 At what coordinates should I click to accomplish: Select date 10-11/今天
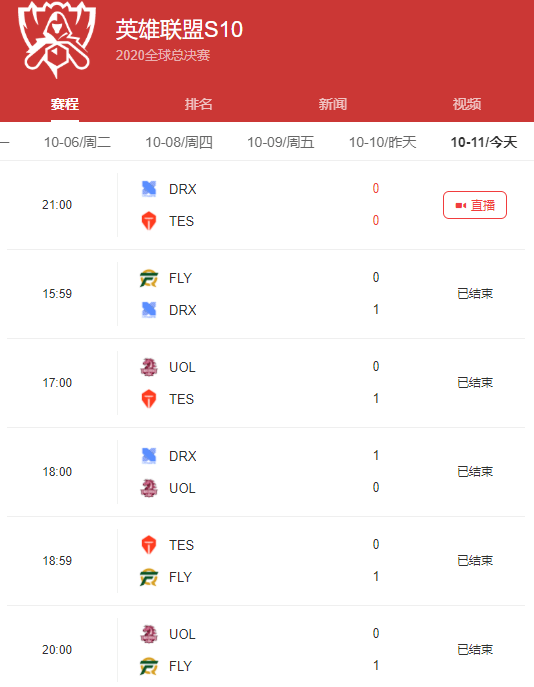click(x=484, y=142)
